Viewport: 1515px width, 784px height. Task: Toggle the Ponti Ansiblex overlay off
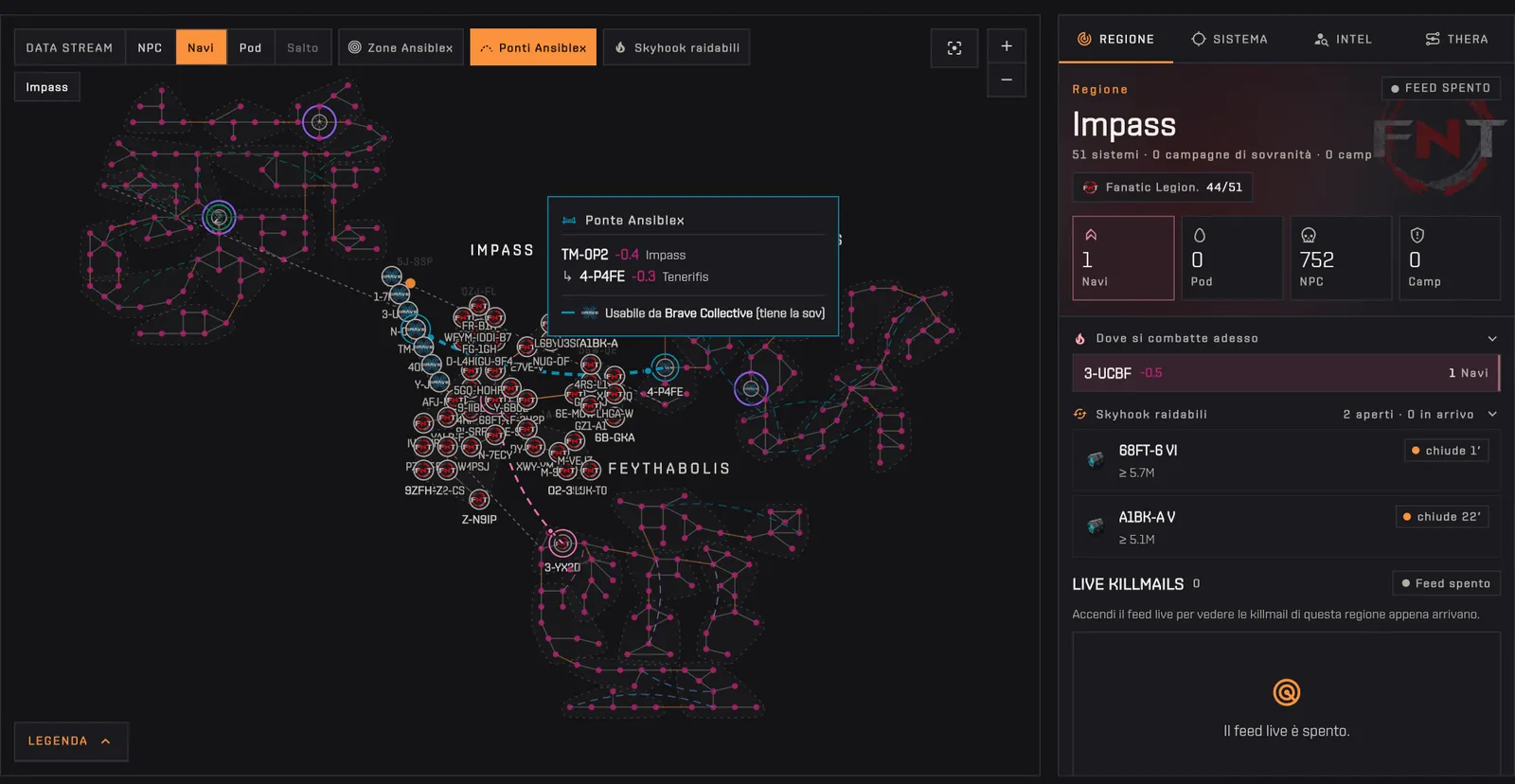(533, 47)
